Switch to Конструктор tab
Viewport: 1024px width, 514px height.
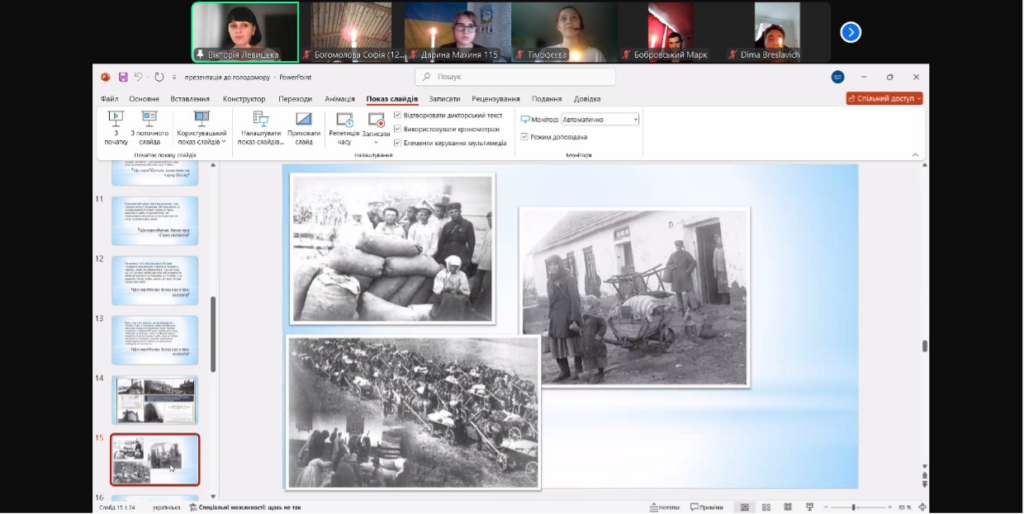click(244, 99)
